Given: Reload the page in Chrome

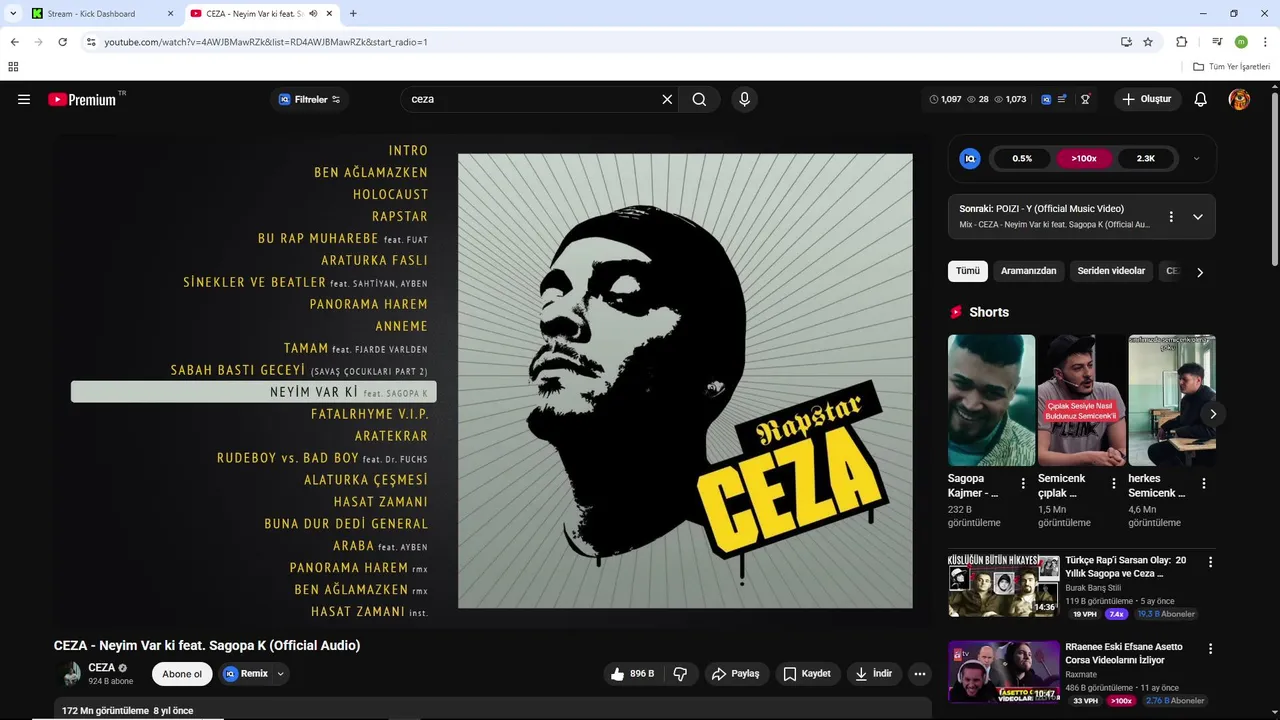Looking at the screenshot, I should (x=62, y=42).
